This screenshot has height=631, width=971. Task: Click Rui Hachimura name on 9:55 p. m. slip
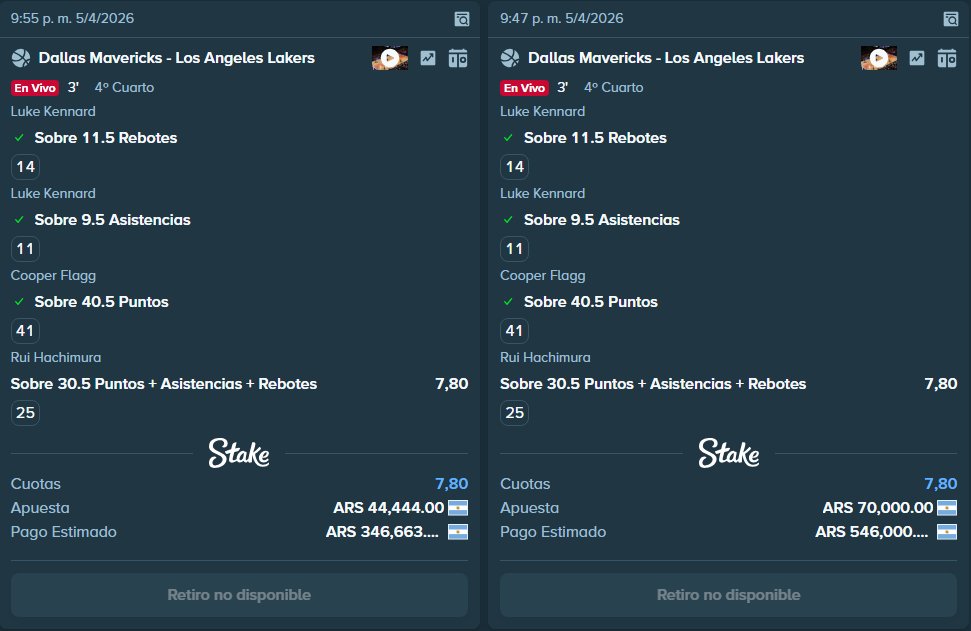pos(56,357)
